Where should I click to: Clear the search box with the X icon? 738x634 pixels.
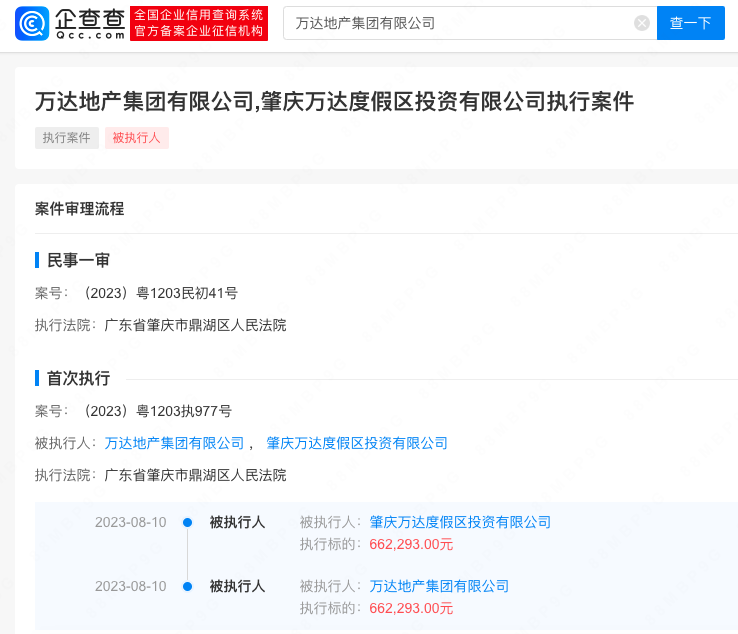coord(642,23)
